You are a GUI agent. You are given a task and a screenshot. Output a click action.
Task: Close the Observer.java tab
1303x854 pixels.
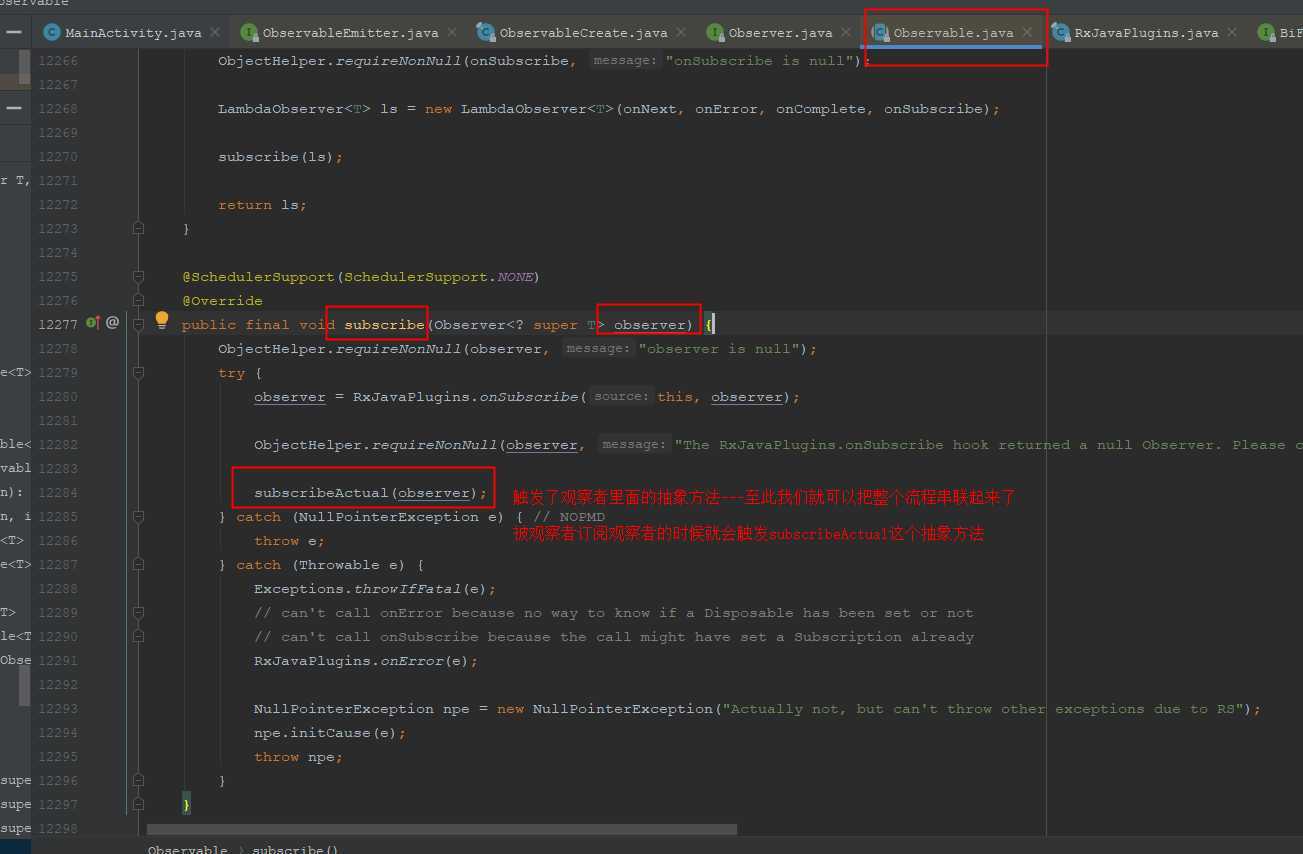(847, 33)
